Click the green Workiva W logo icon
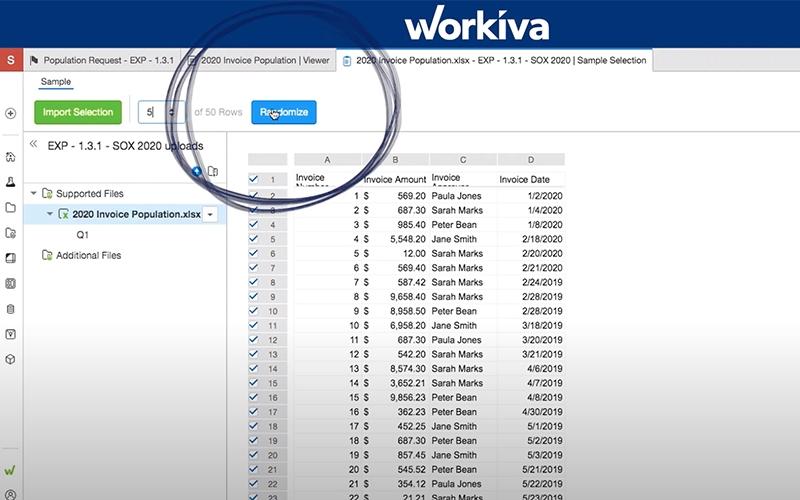This screenshot has width=800, height=500. [10, 470]
